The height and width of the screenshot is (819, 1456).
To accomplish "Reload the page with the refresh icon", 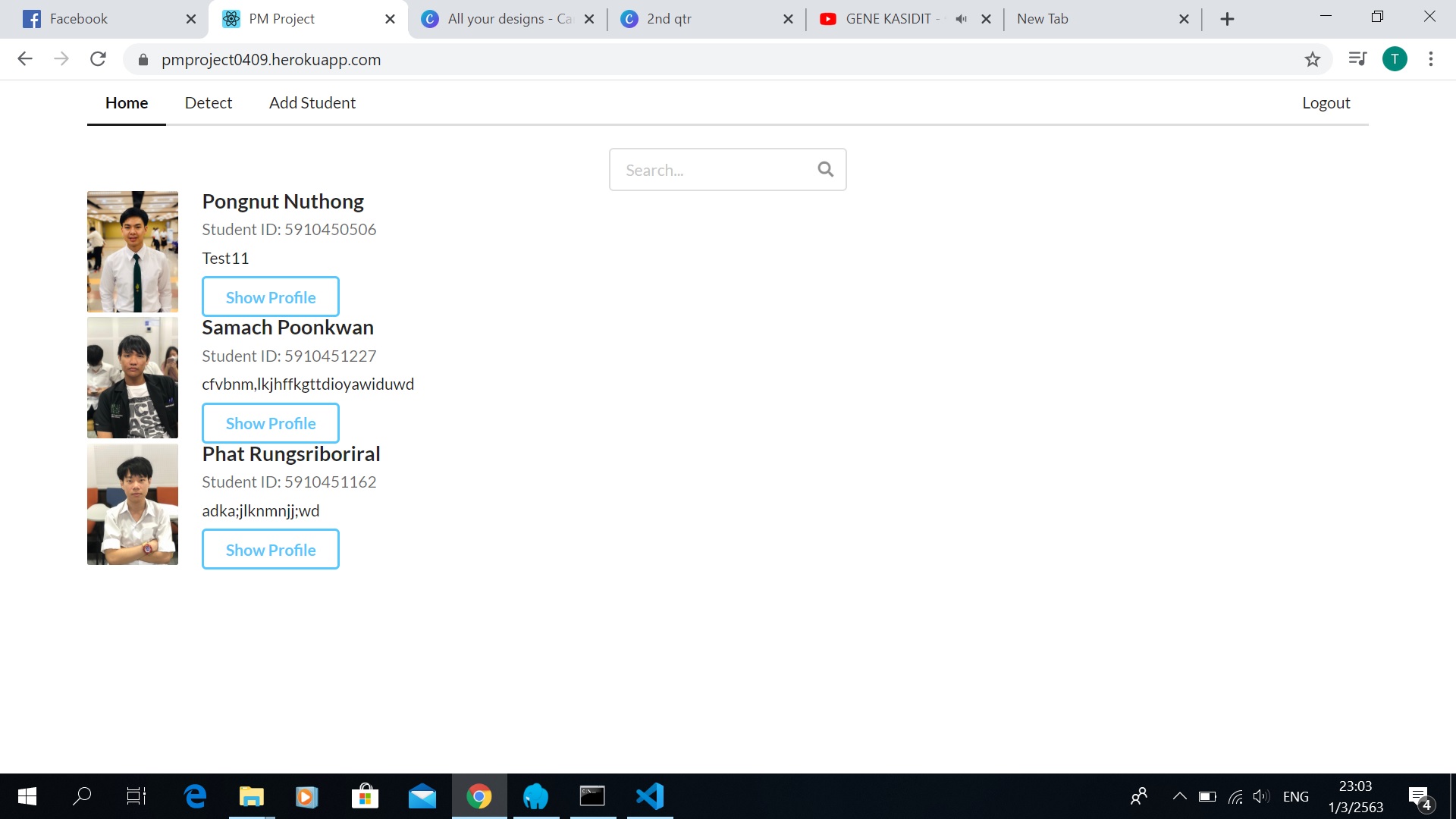I will click(98, 59).
